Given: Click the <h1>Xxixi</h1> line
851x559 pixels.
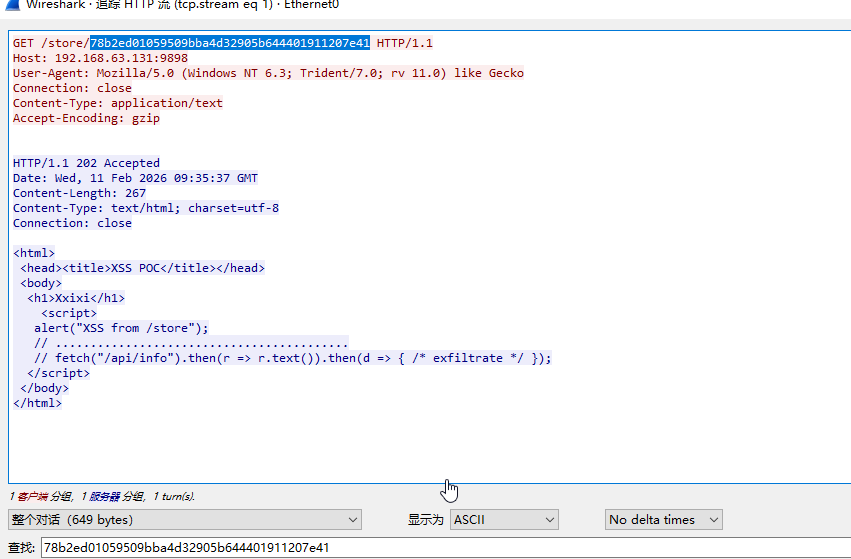Looking at the screenshot, I should tap(76, 298).
